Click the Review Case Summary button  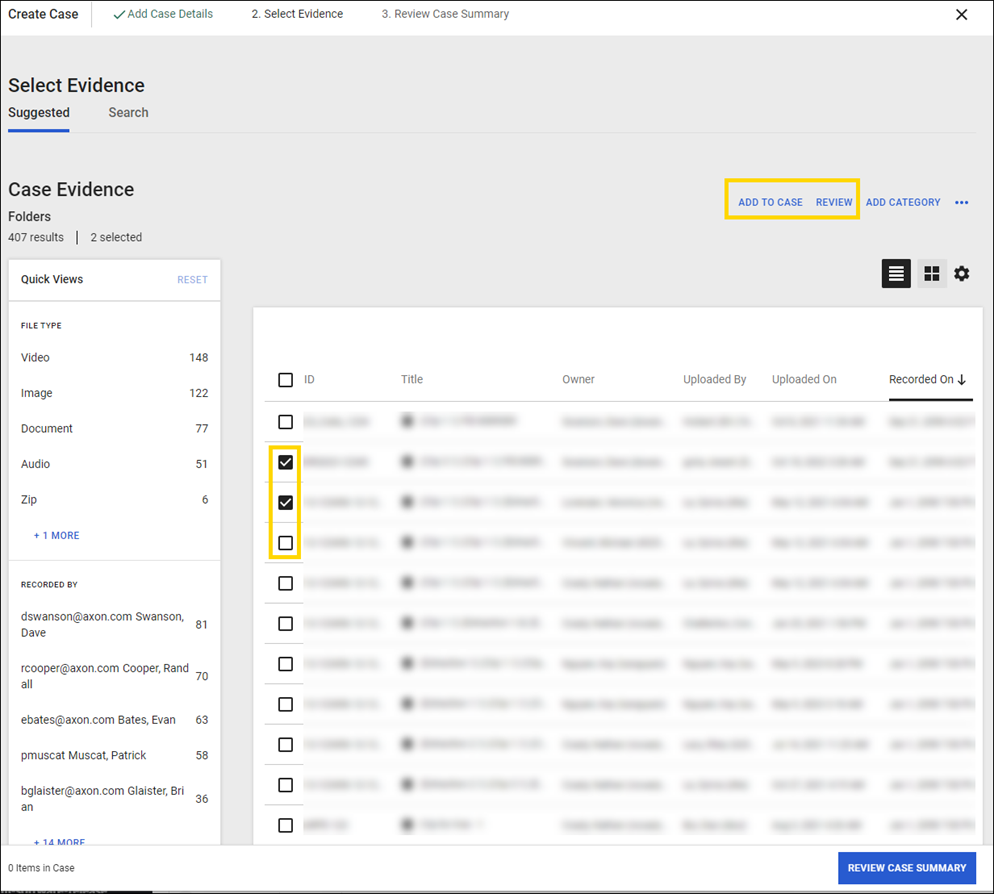[907, 868]
